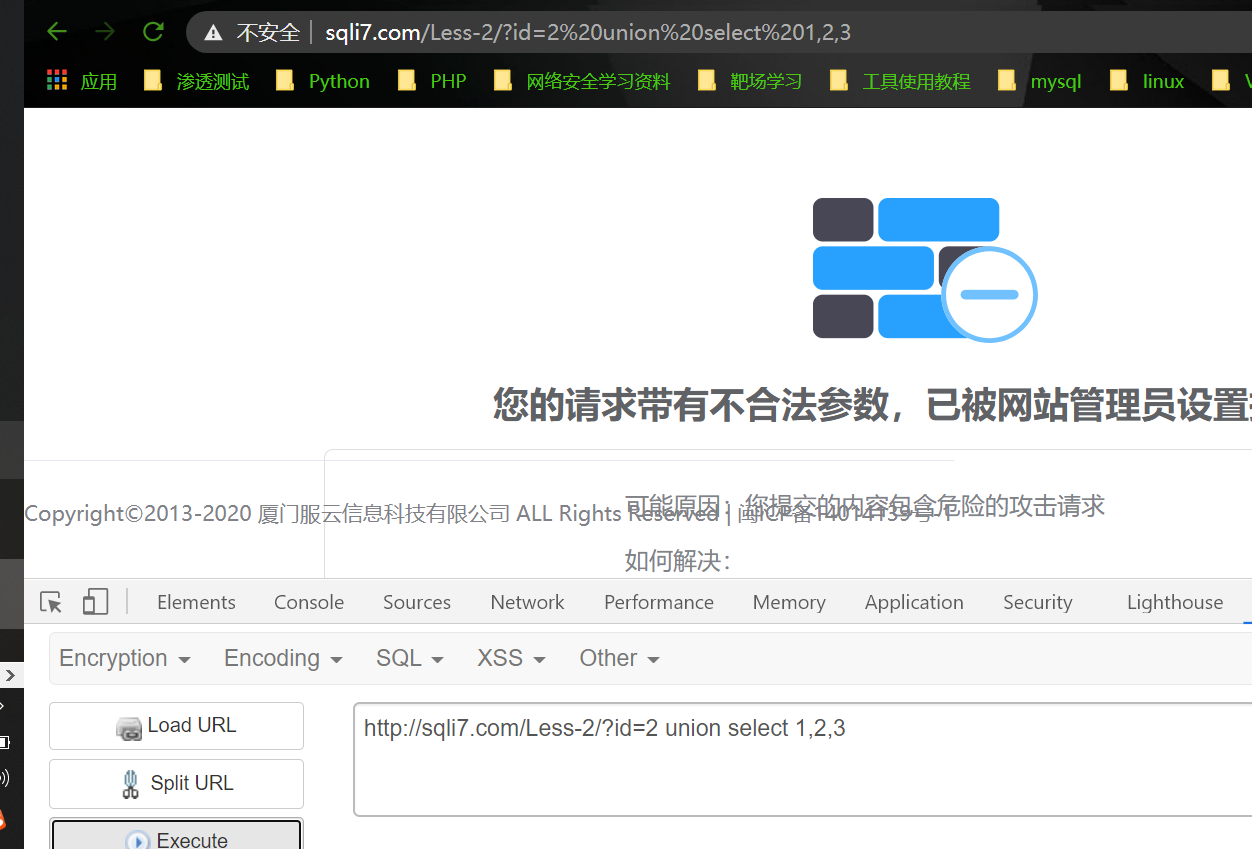The height and width of the screenshot is (849, 1252).
Task: Expand the XSS dropdown menu
Action: tap(511, 658)
